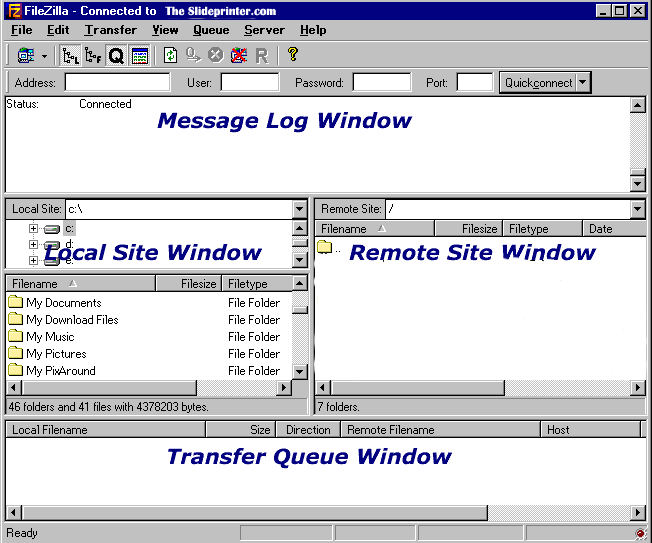Sort local list by Filesize header

[189, 284]
